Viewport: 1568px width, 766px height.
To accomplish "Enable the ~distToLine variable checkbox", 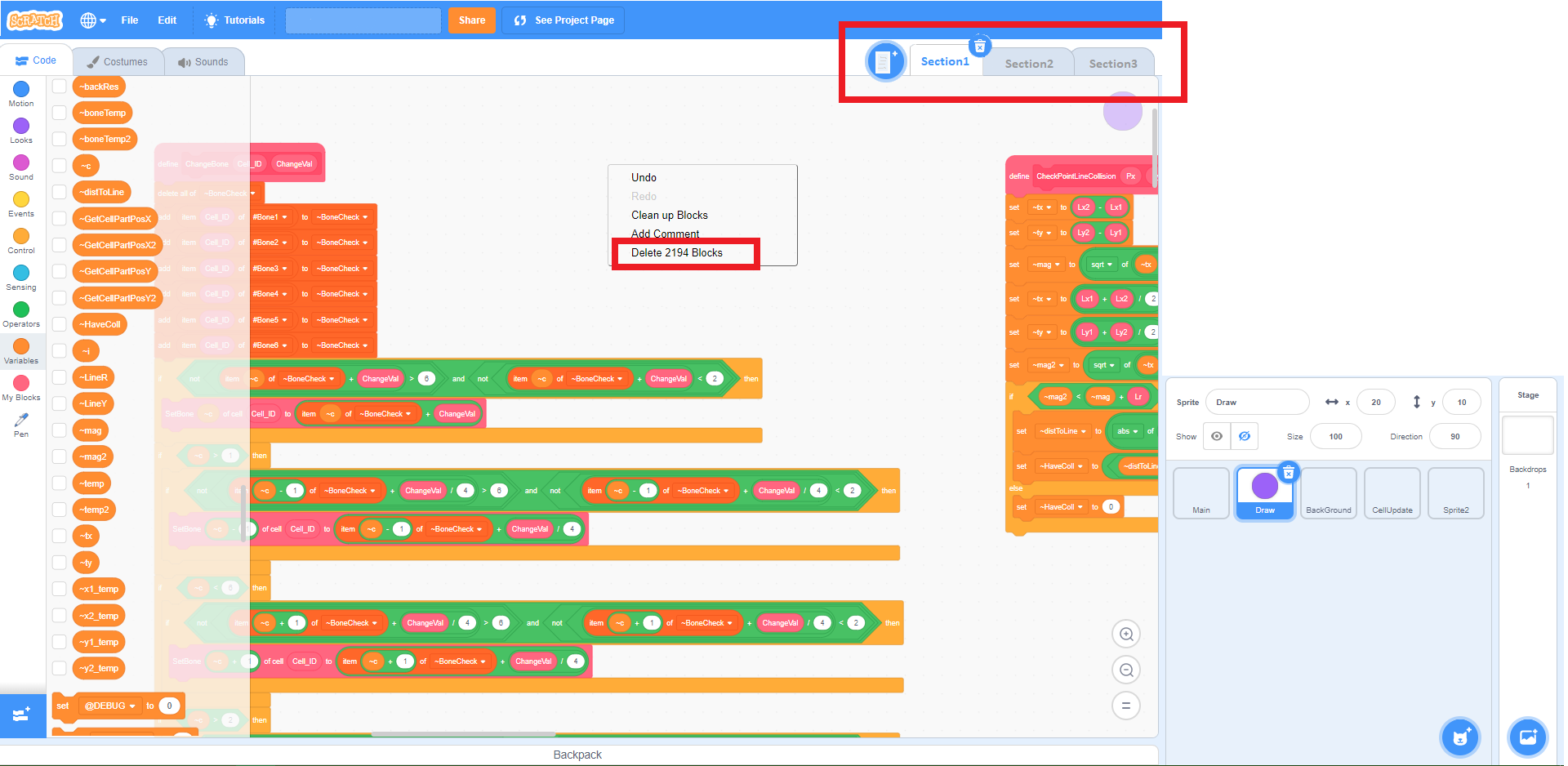I will (60, 192).
